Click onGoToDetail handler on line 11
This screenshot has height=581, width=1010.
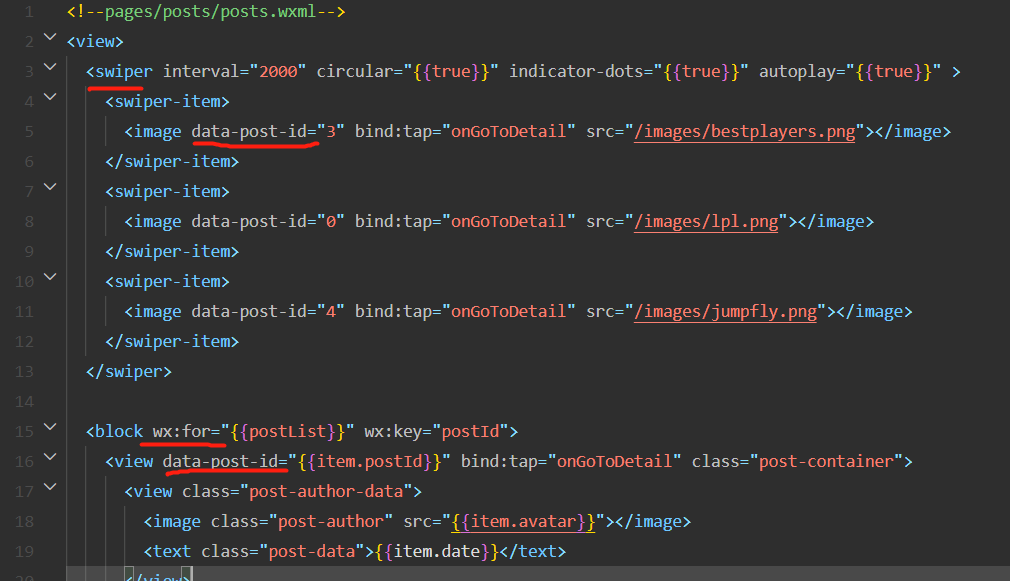point(508,312)
